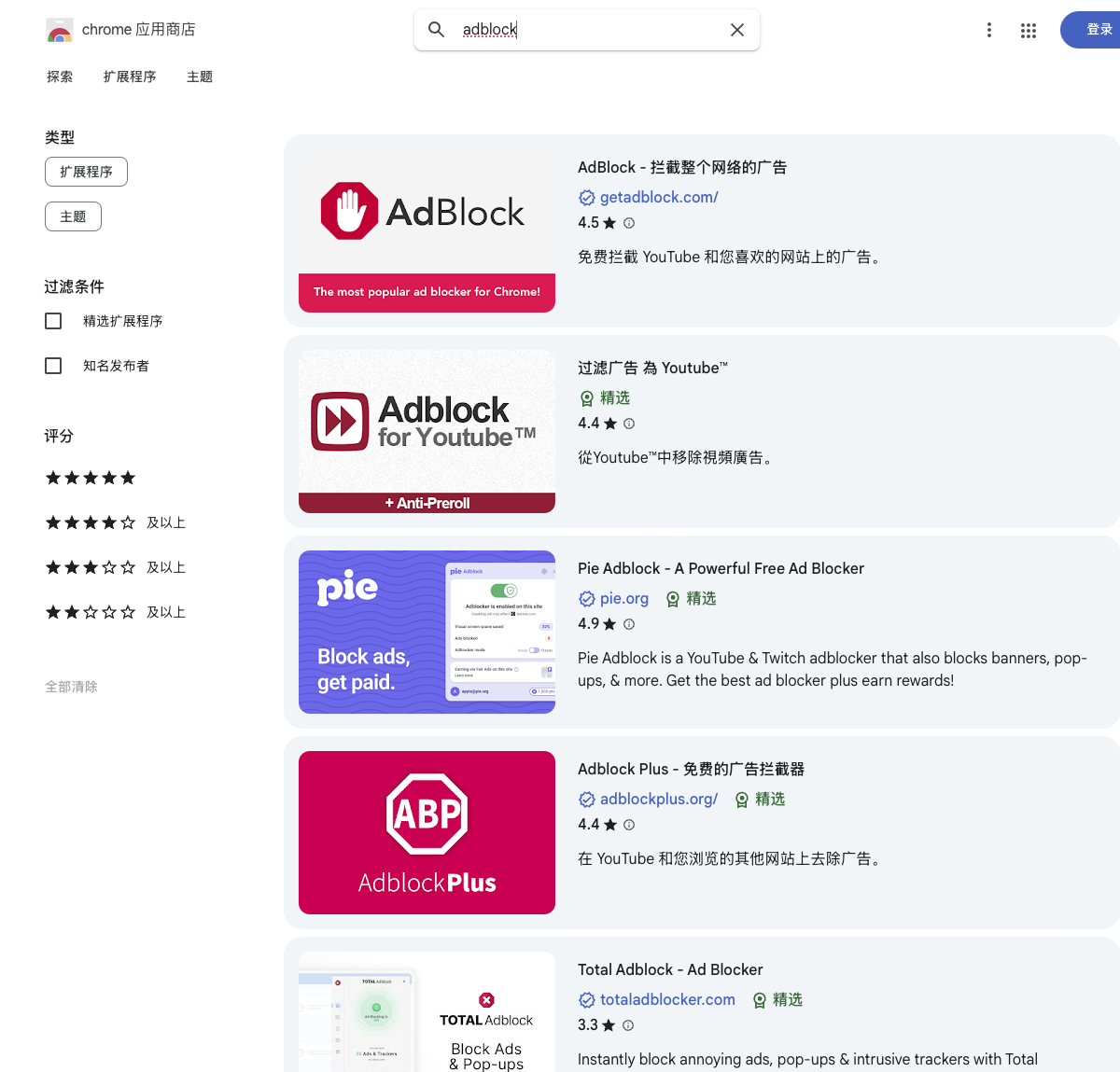
Task: Click 全部清除 to clear all filters
Action: [x=73, y=686]
